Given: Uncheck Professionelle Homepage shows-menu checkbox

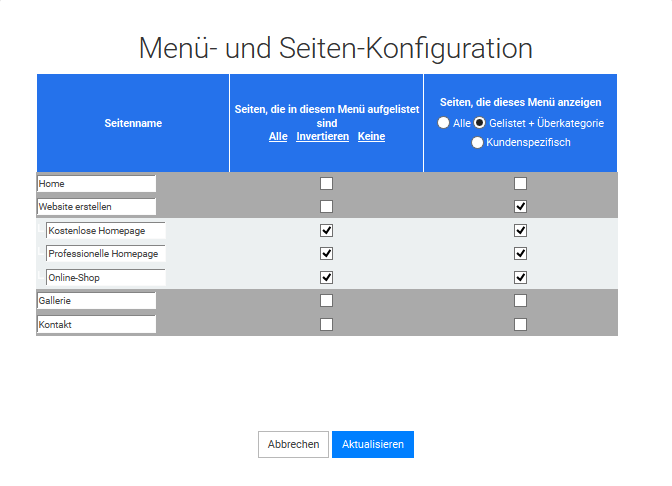Looking at the screenshot, I should point(520,254).
